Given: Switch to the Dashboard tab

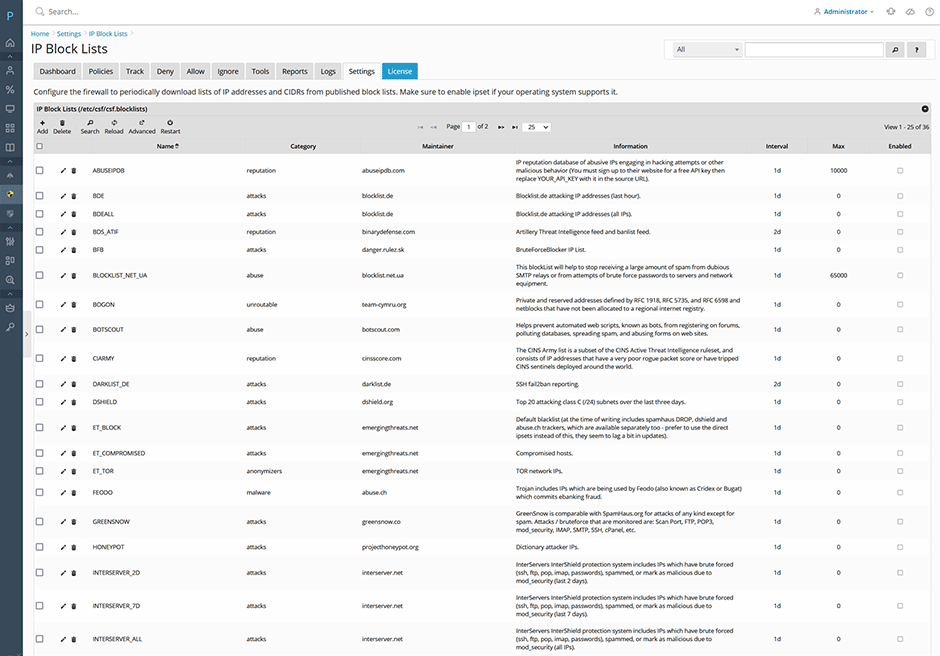Looking at the screenshot, I should pos(57,71).
